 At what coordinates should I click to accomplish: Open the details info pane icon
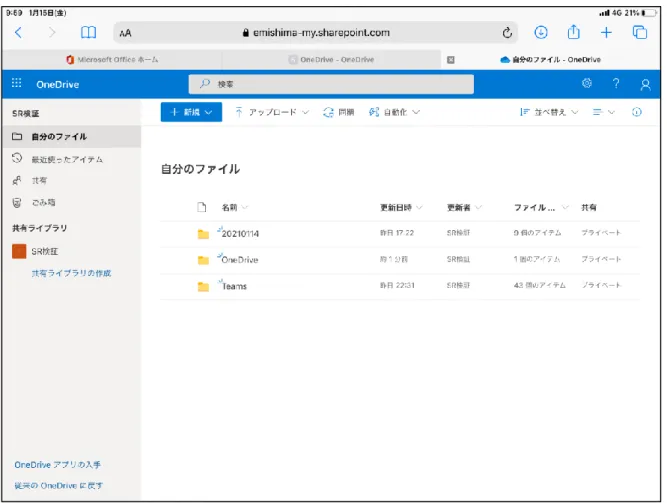coord(636,112)
